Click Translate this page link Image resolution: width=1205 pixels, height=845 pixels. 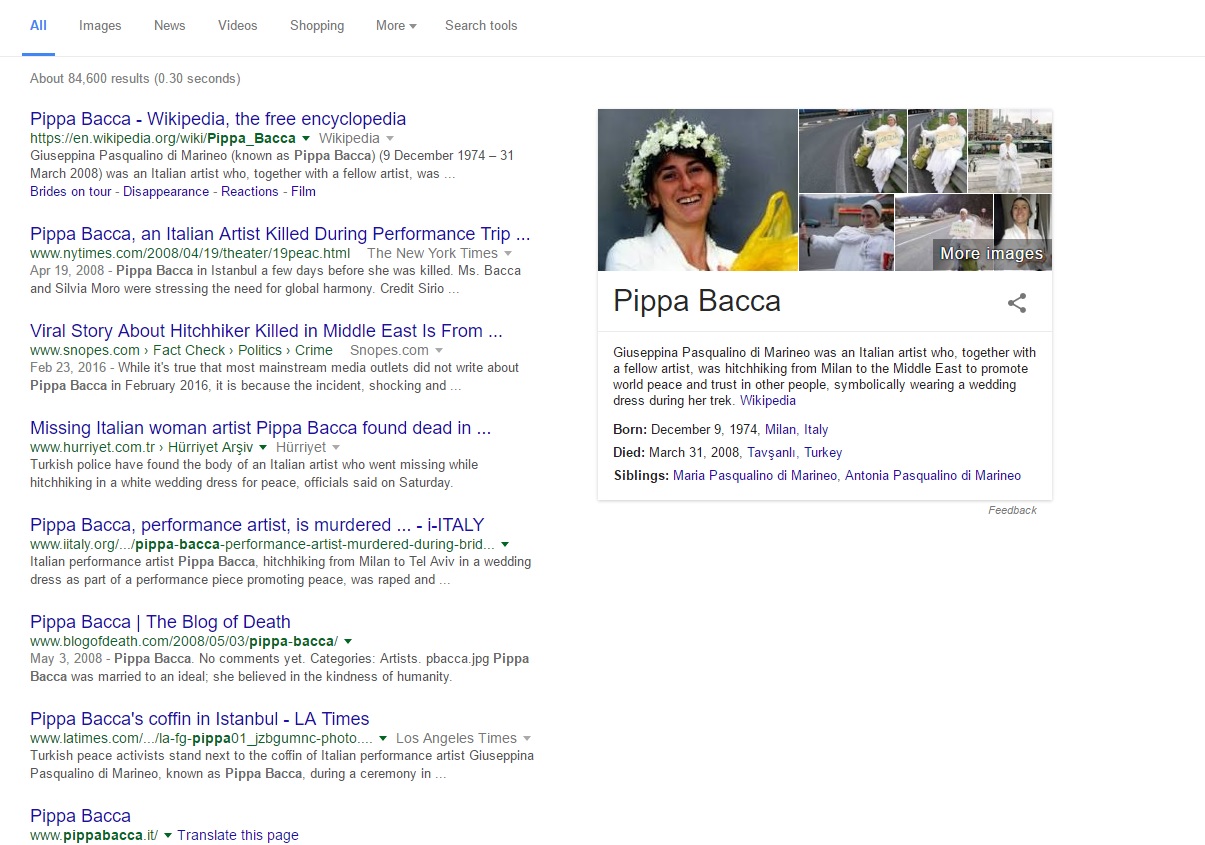pos(238,836)
